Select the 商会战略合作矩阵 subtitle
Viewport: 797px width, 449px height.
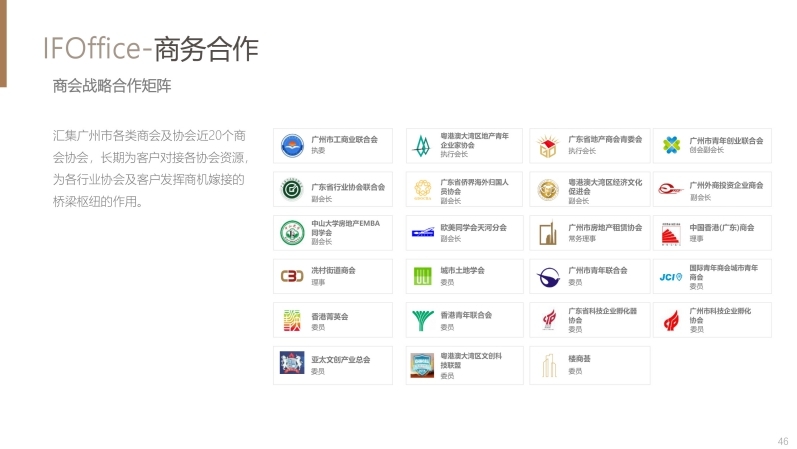(112, 86)
